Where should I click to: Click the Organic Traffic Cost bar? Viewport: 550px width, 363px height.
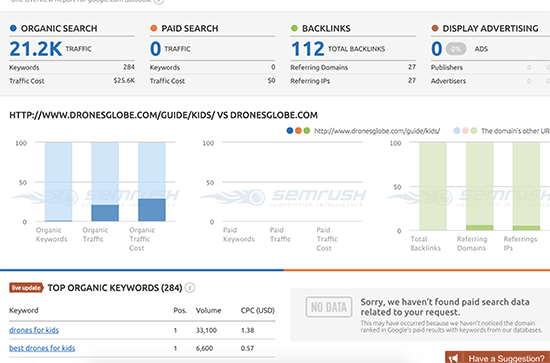[x=152, y=210]
